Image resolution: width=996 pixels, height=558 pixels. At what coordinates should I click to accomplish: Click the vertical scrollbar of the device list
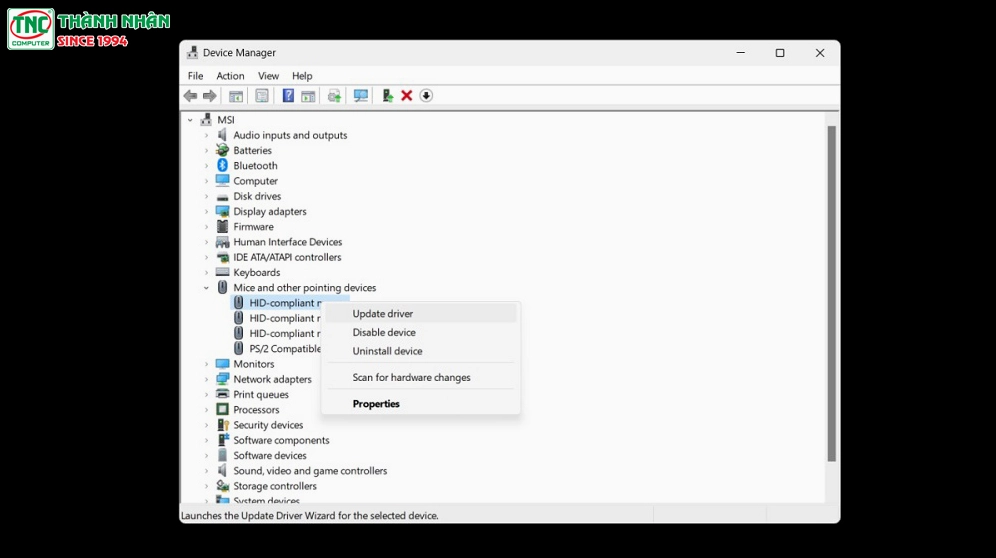pyautogui.click(x=831, y=300)
